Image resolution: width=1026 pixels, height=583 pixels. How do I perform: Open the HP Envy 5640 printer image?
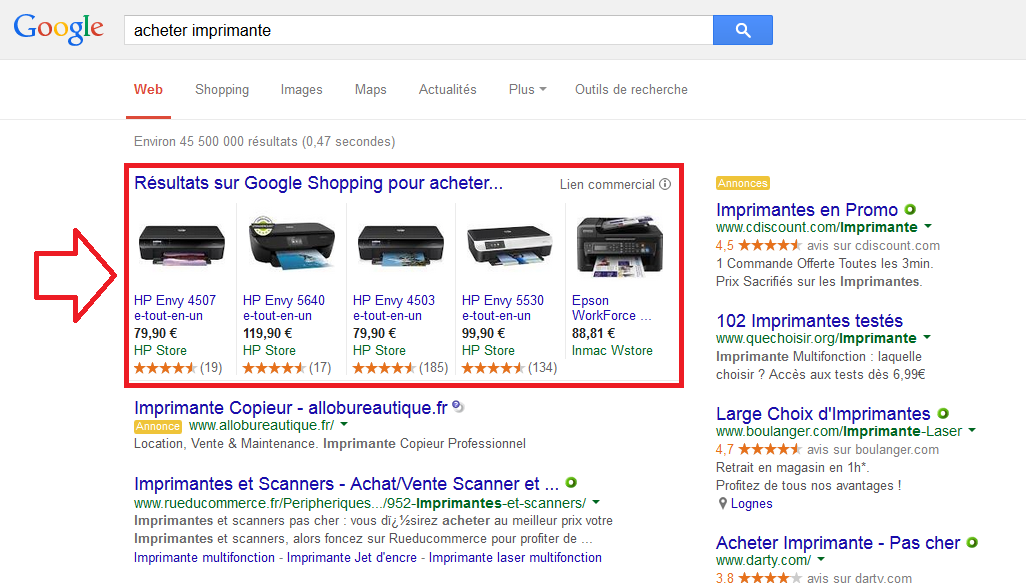click(x=291, y=245)
